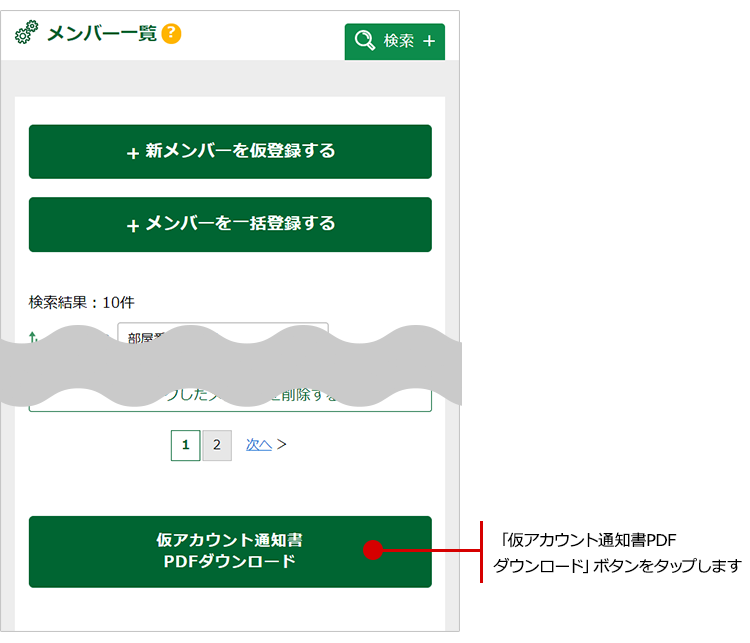Expand search panel with the plus sign
Viewport: 750px width, 643px height.
click(x=429, y=41)
